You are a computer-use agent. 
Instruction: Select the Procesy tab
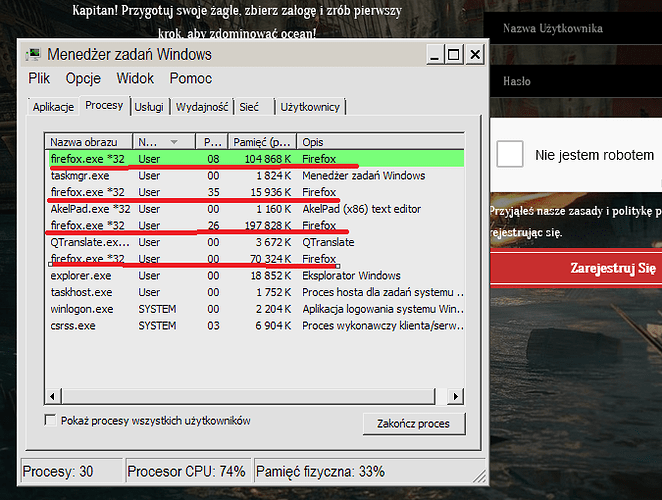pyautogui.click(x=104, y=105)
